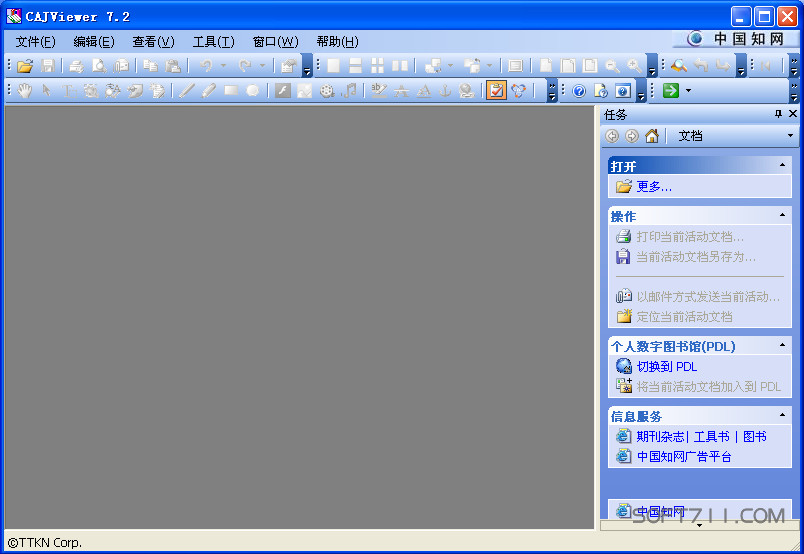Open the 查看(V) menu

tap(153, 42)
